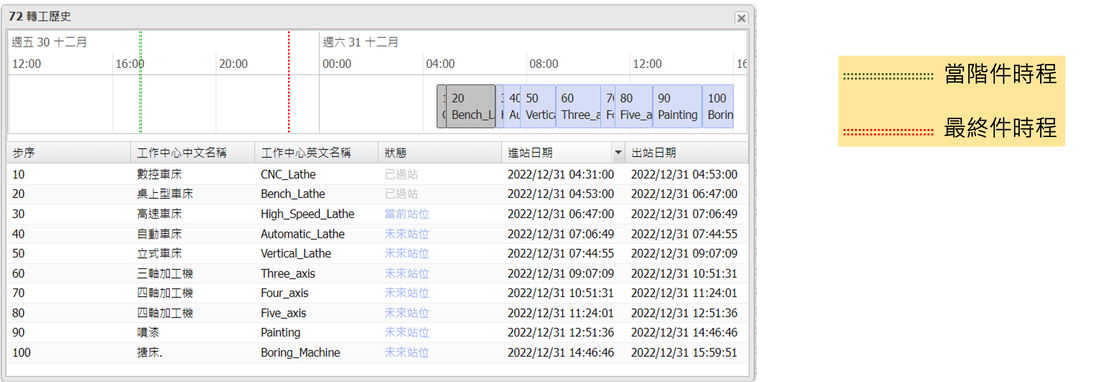Select the 工作中心中文名稱 column header
This screenshot has height=382, width=1100.
[x=193, y=153]
